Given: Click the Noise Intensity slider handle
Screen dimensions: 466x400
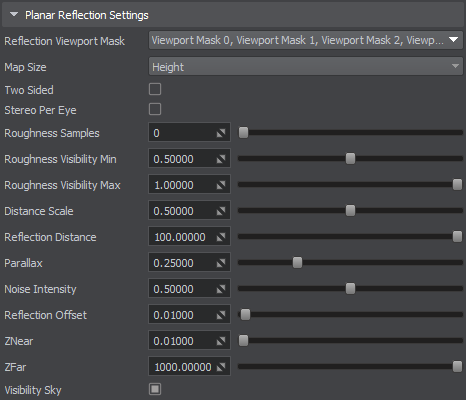Looking at the screenshot, I should coord(350,289).
